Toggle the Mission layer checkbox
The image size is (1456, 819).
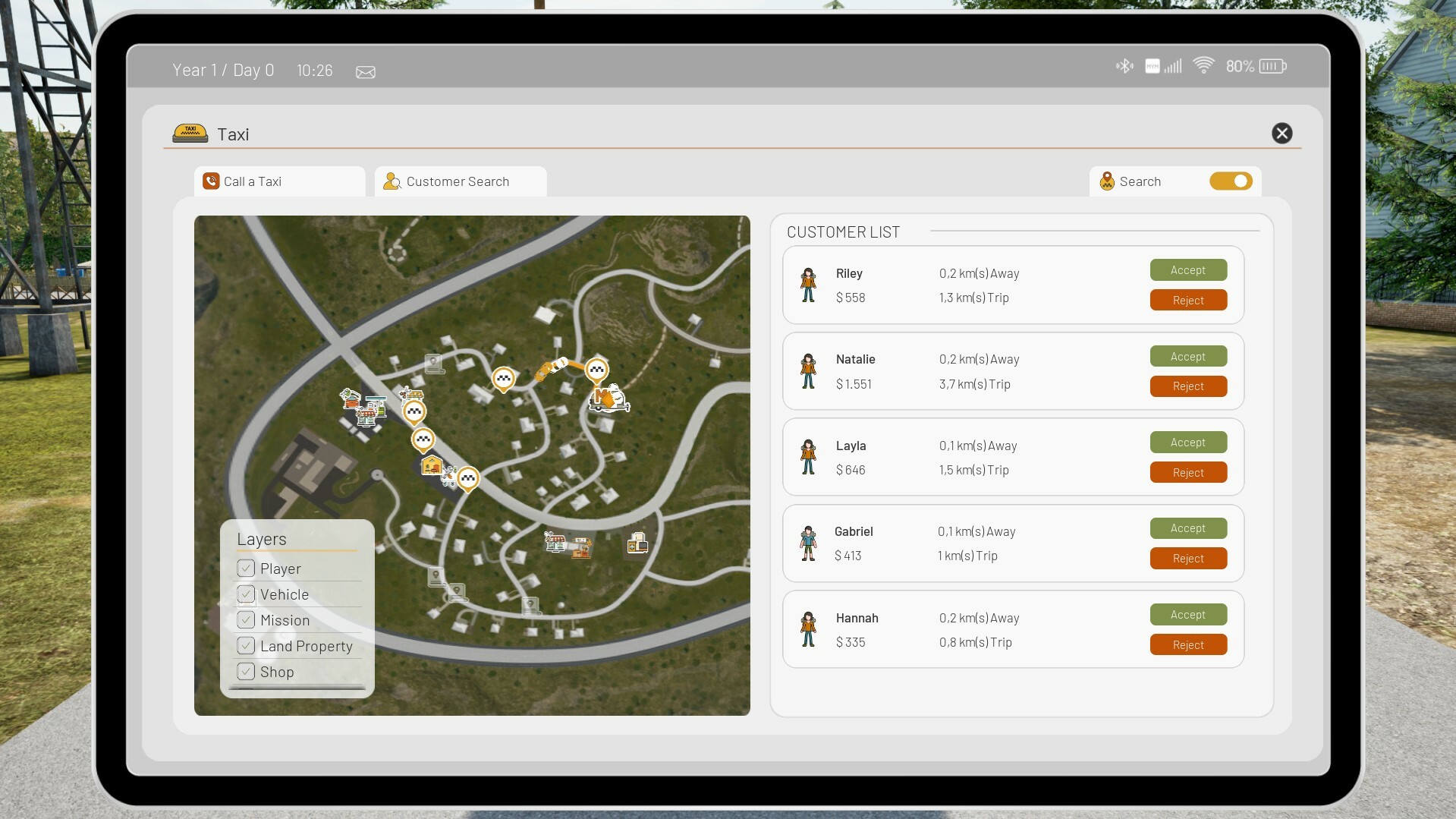246,620
